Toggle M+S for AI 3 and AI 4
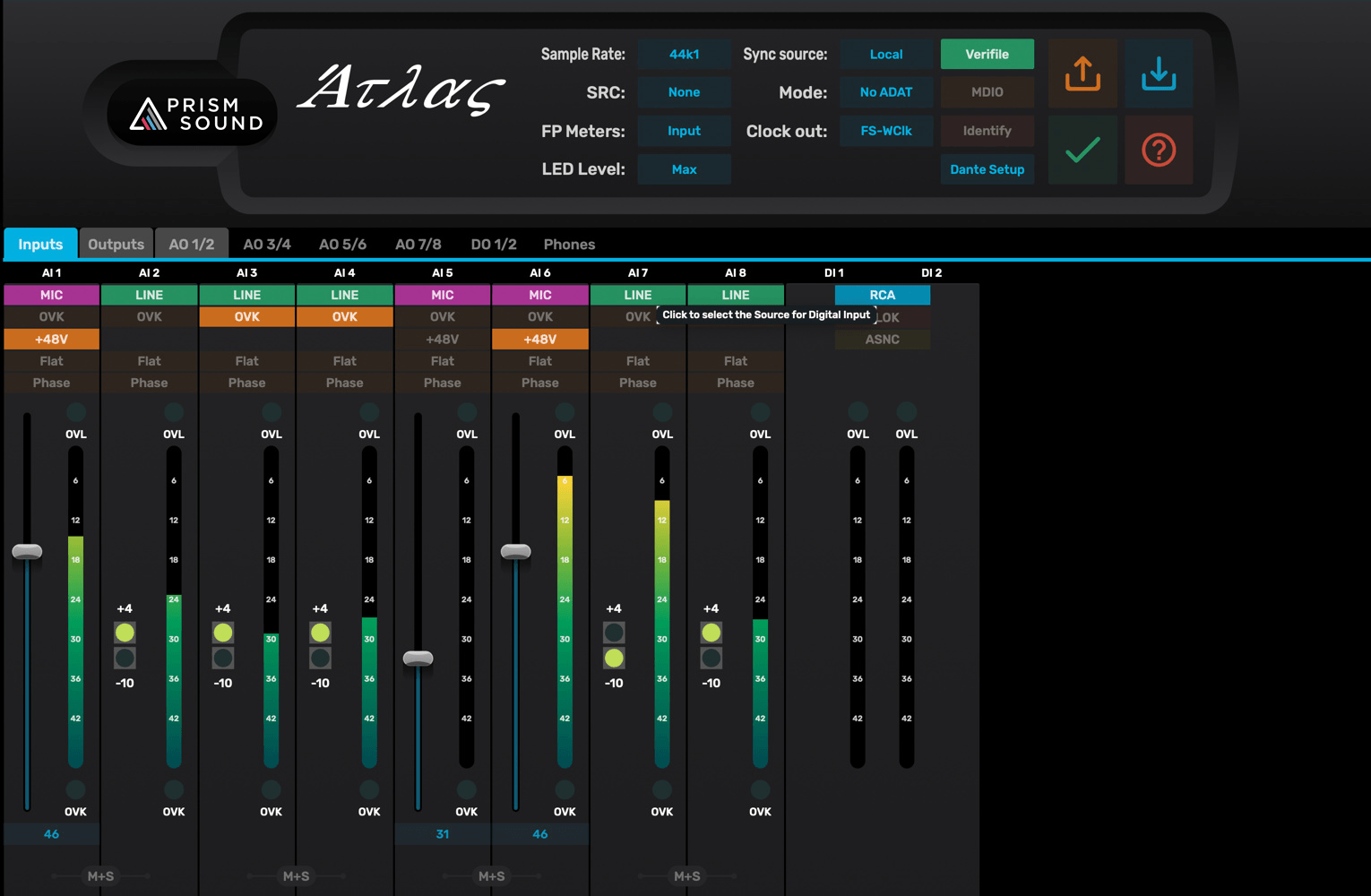 pos(296,876)
